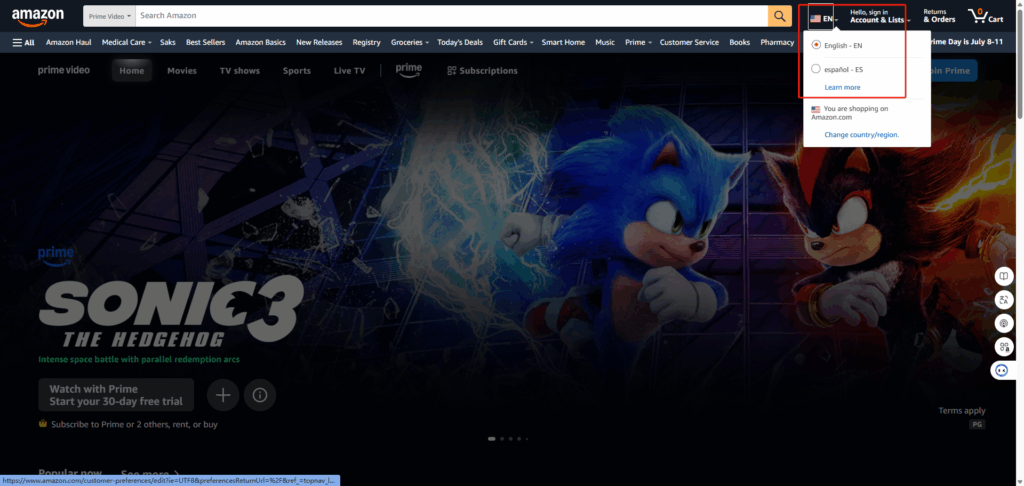Open Today's Deals
The height and width of the screenshot is (486, 1024).
pos(460,42)
